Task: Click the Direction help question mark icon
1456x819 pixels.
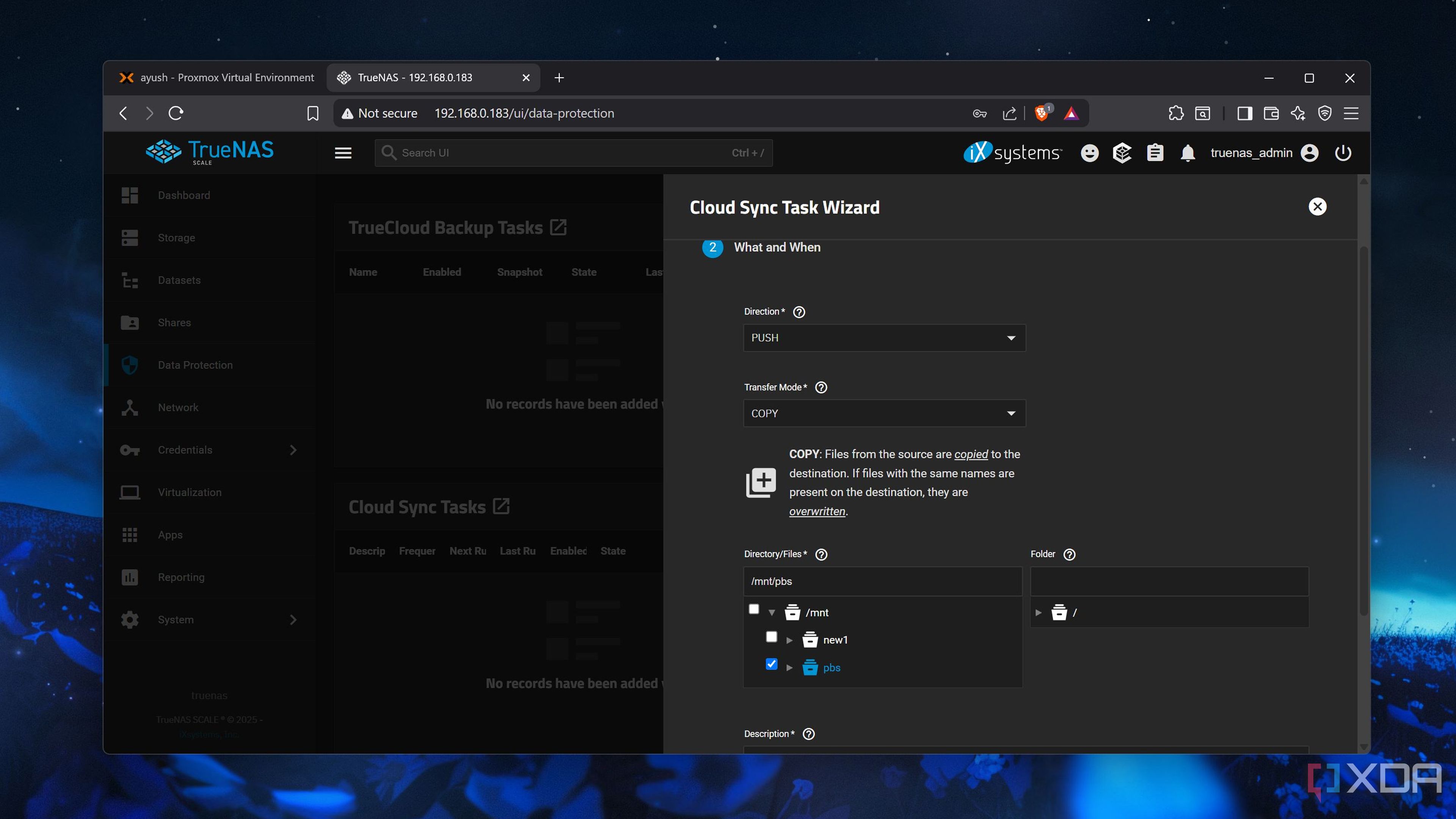Action: point(799,312)
